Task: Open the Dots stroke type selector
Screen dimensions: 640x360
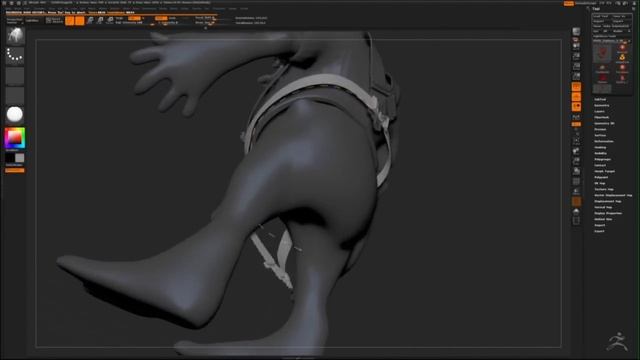Action: tap(15, 56)
